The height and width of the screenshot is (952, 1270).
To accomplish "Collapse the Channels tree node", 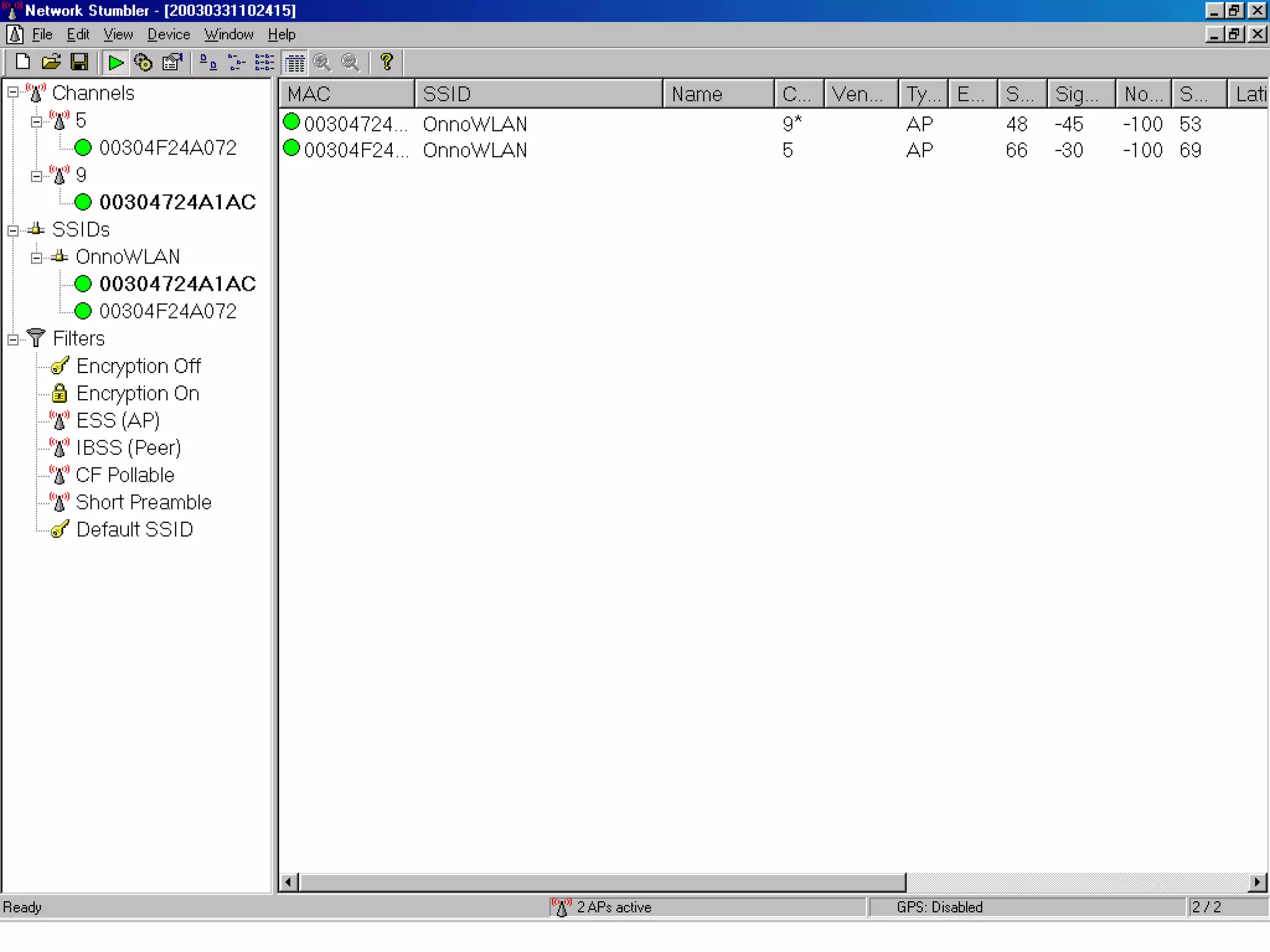I will (13, 93).
